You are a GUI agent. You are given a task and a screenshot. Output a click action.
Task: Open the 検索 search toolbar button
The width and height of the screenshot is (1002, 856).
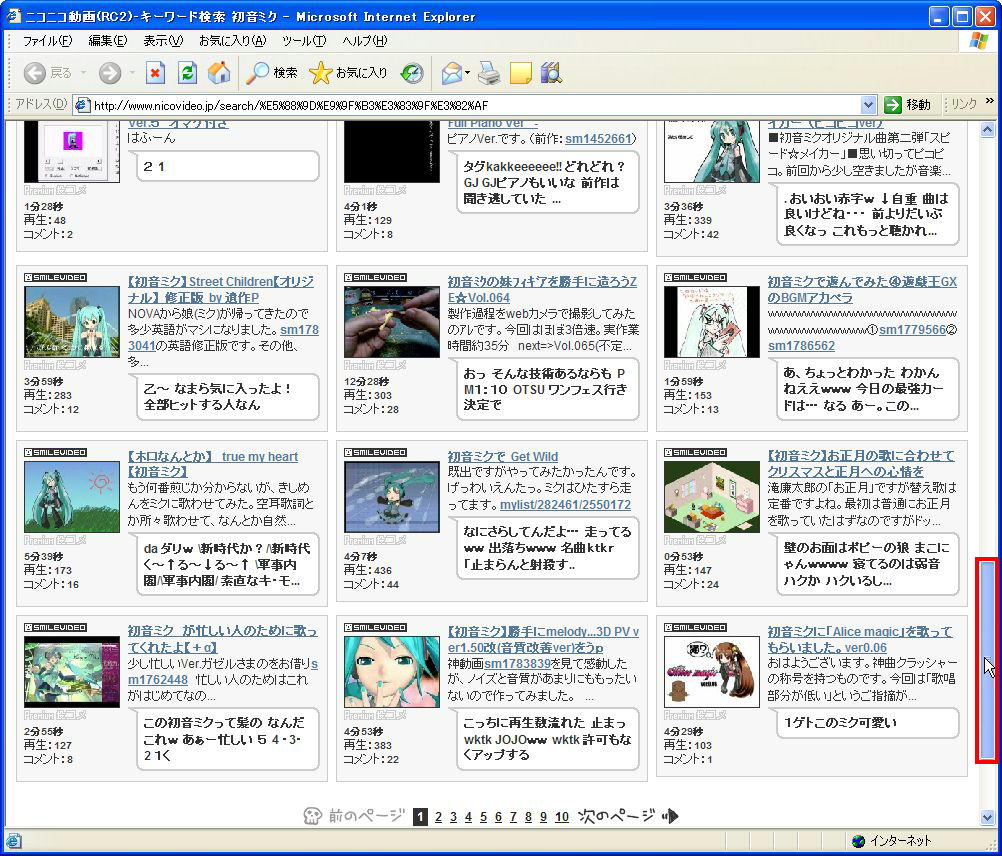click(x=272, y=73)
